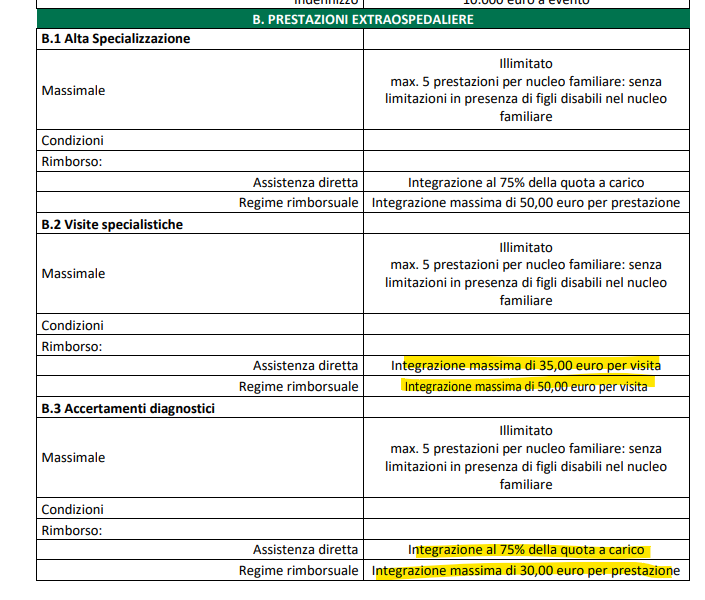Click the green header 'B. PRESTAZIONI EXTRAOSPEDALIERE'
Screen dimensions: 705x600
click(362, 19)
